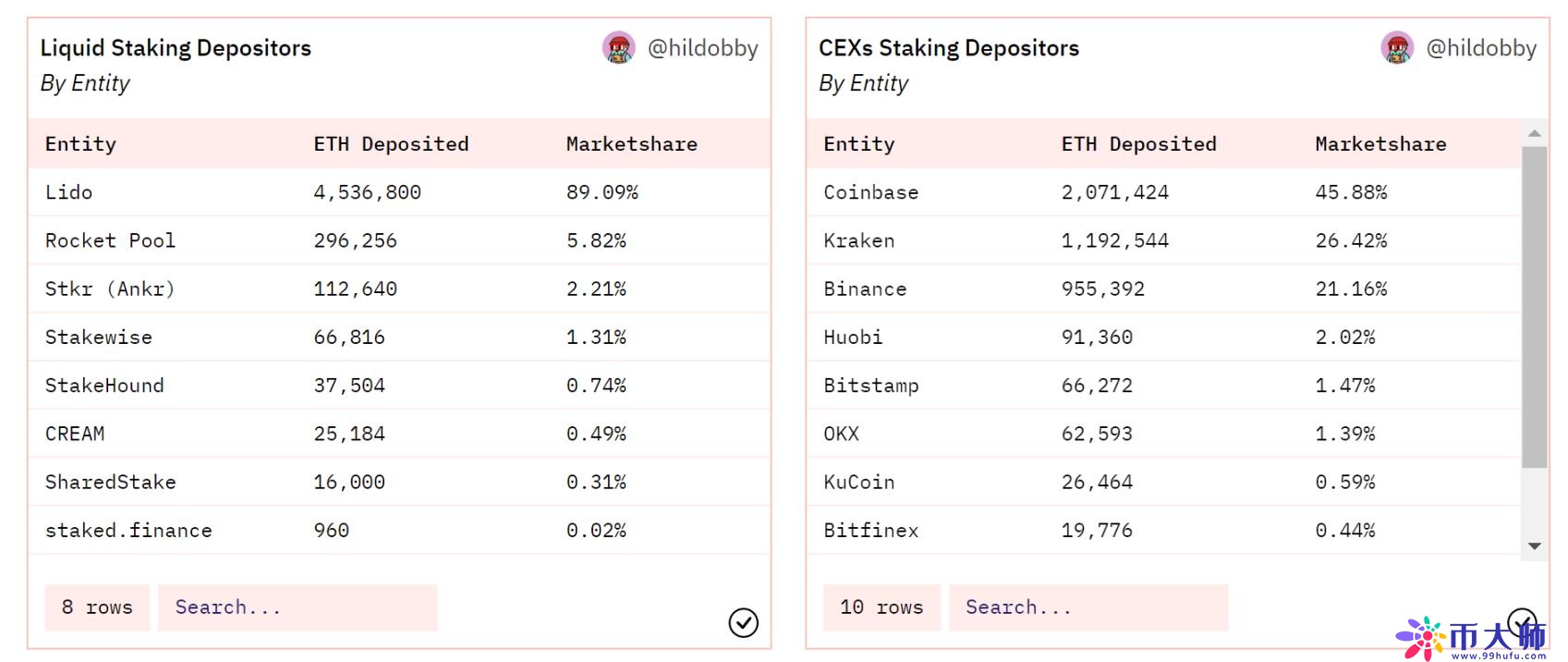The width and height of the screenshot is (1568, 662).
Task: Sort Liquid Staking table by ETH Deposited
Action: [x=391, y=144]
